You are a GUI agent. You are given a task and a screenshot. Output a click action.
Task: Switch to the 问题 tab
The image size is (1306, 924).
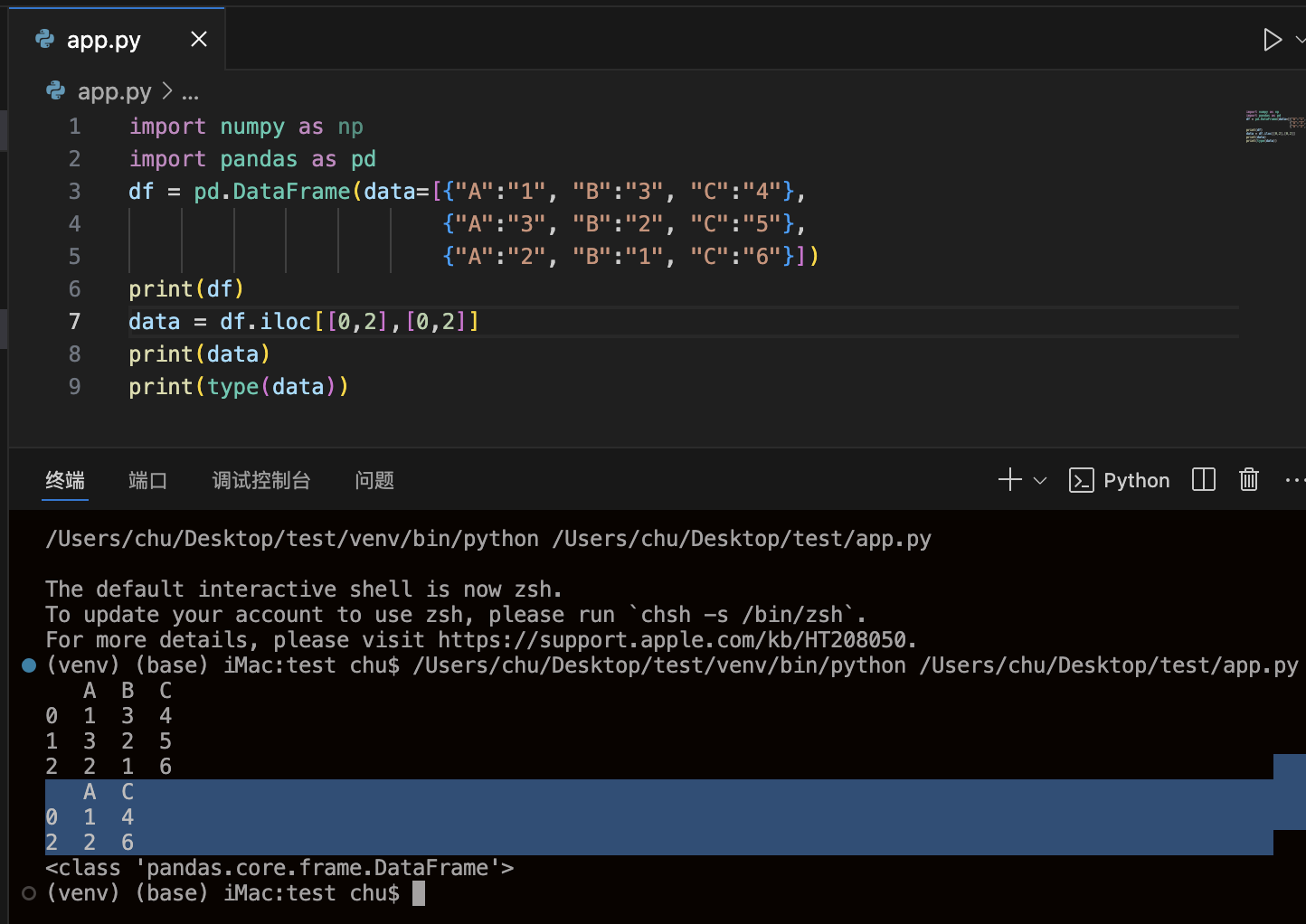374,480
